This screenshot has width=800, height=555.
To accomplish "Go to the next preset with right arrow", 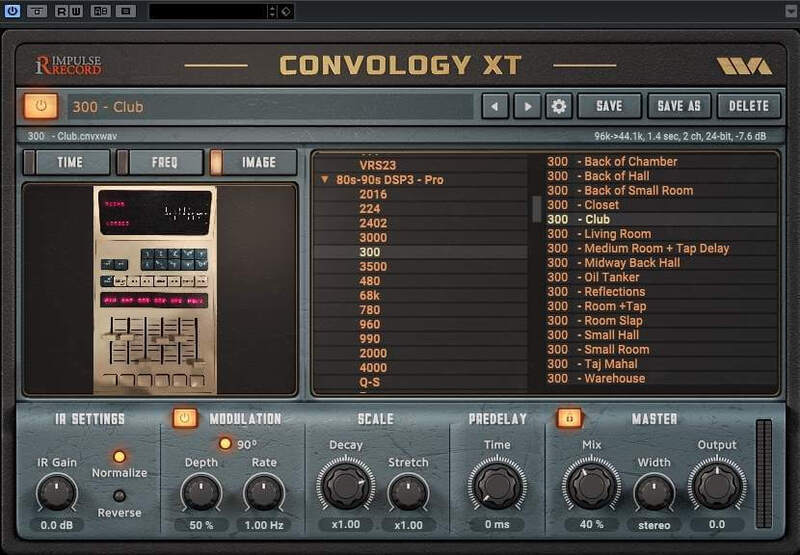I will [x=527, y=106].
